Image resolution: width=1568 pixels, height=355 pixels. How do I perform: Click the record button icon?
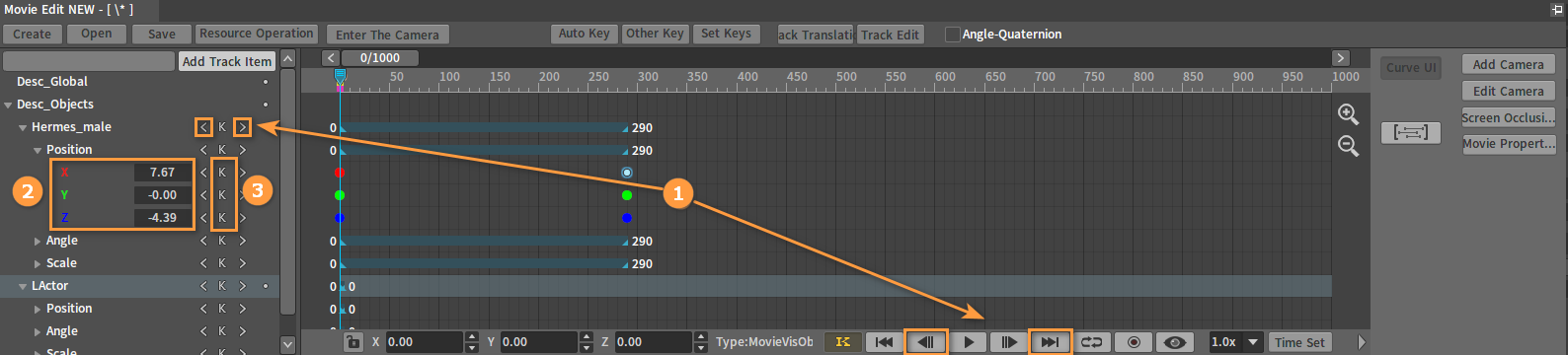(x=1134, y=342)
